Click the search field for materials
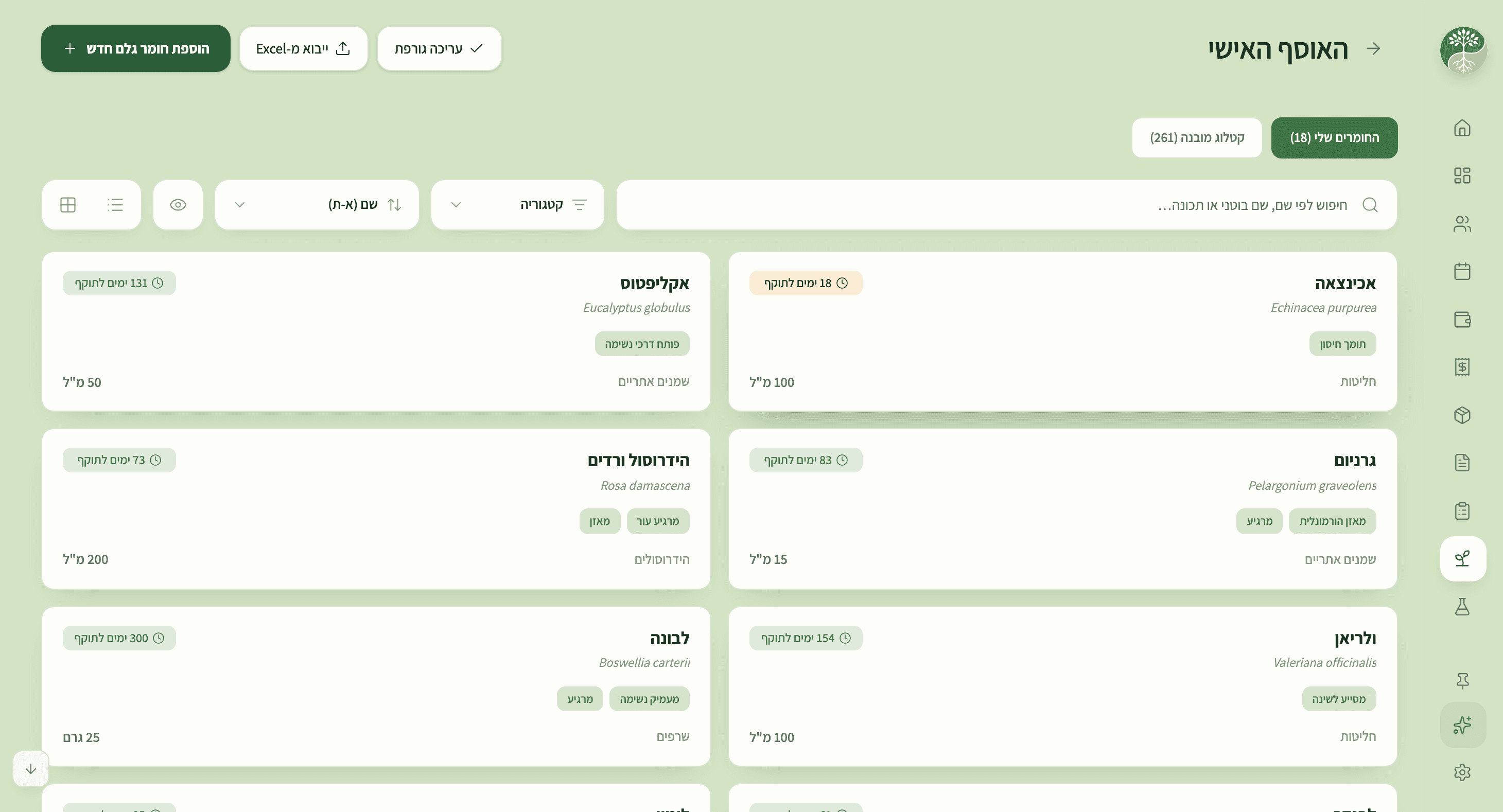The height and width of the screenshot is (812, 1503). tap(1006, 205)
